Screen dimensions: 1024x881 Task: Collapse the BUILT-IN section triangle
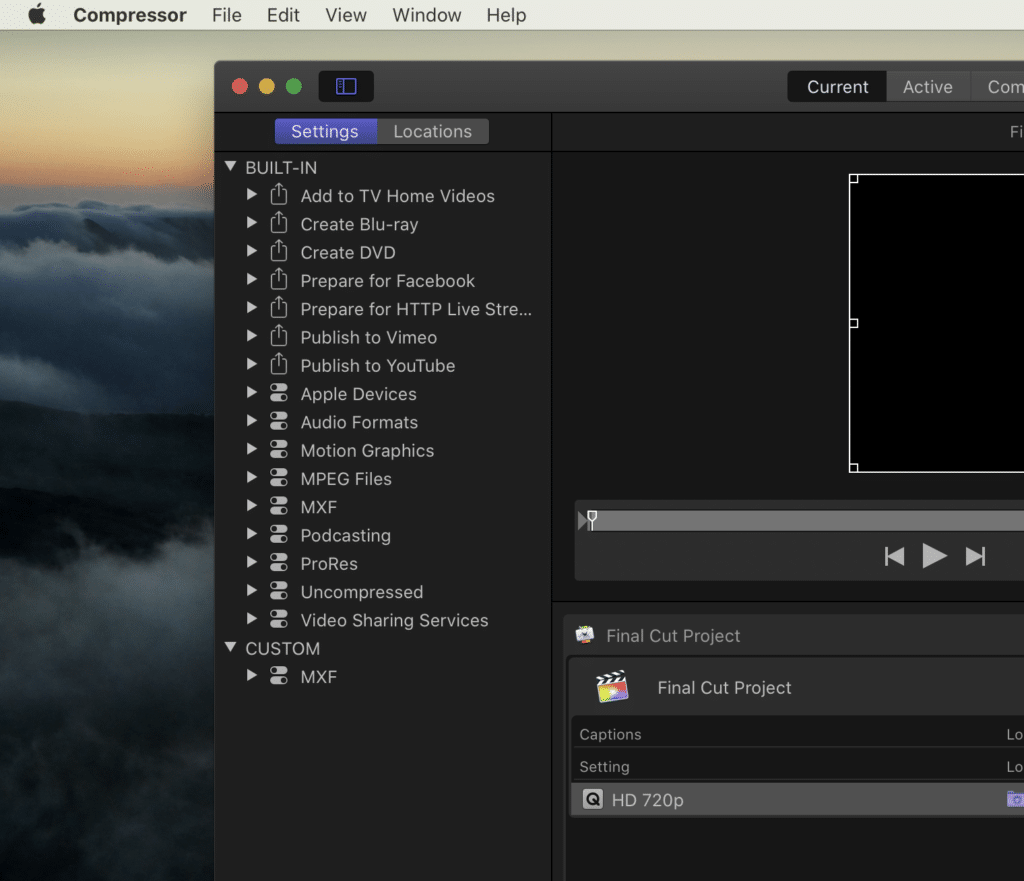coord(230,167)
